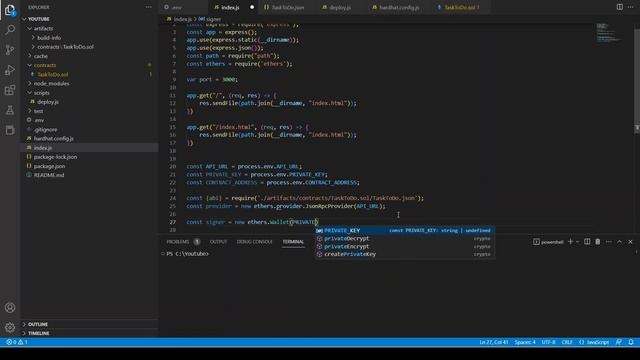
Task: Open the notifications bell in status bar
Action: point(631,342)
